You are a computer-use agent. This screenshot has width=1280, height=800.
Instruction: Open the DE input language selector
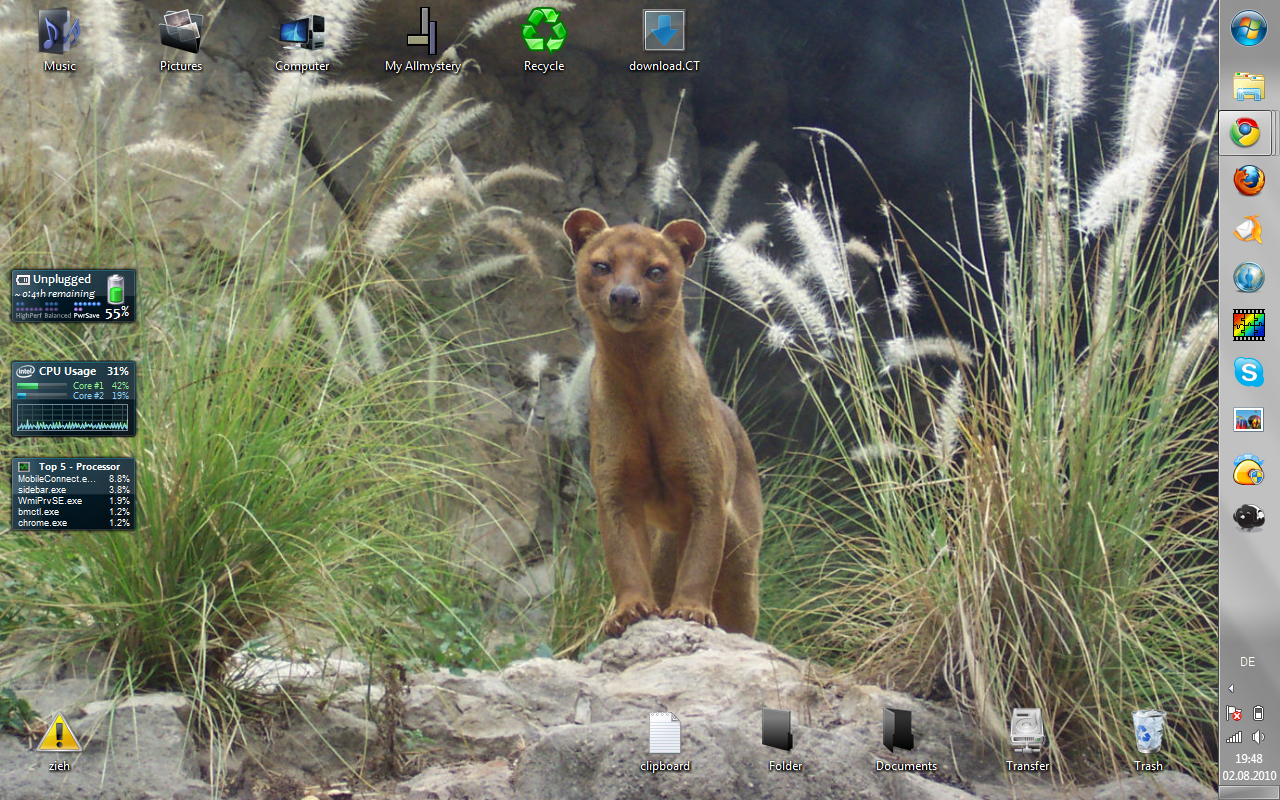tap(1248, 662)
